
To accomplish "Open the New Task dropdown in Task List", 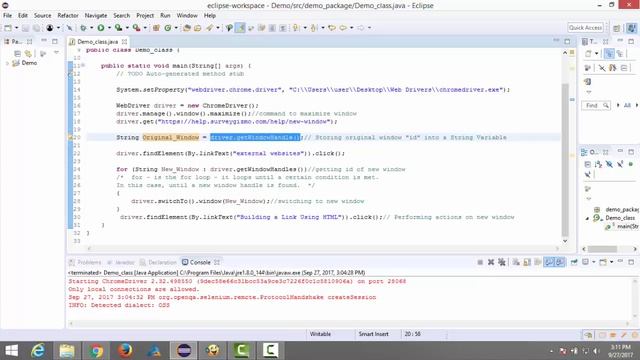I will [596, 53].
